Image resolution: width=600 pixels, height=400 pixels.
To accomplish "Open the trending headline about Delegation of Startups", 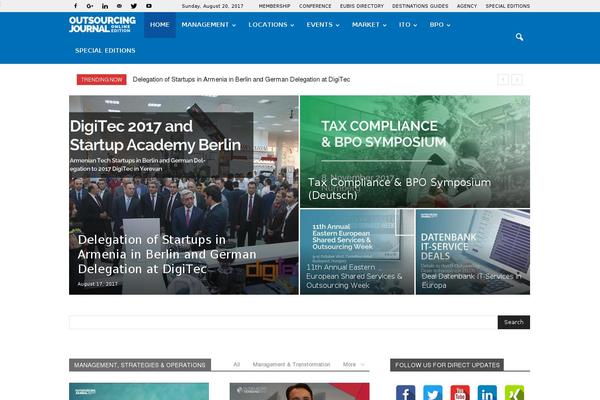I will (241, 80).
